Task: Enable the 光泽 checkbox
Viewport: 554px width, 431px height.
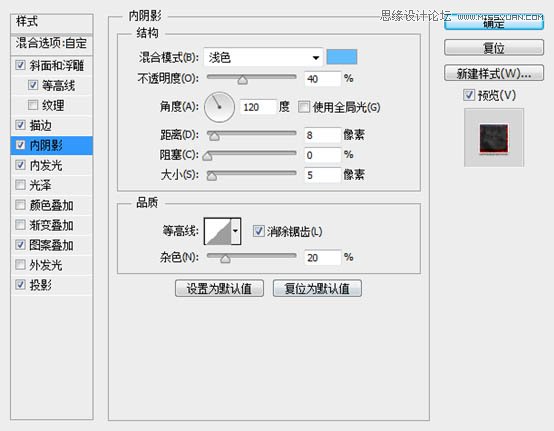Action: tap(20, 185)
